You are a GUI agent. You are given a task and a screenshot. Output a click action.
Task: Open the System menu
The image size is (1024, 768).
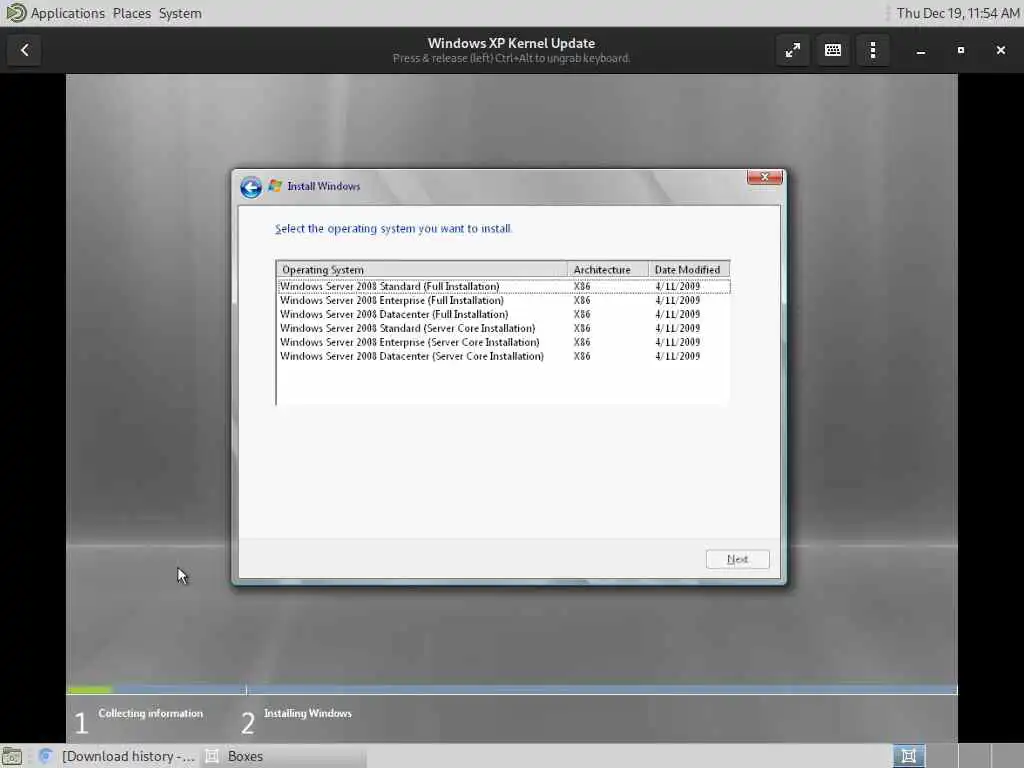(x=180, y=13)
